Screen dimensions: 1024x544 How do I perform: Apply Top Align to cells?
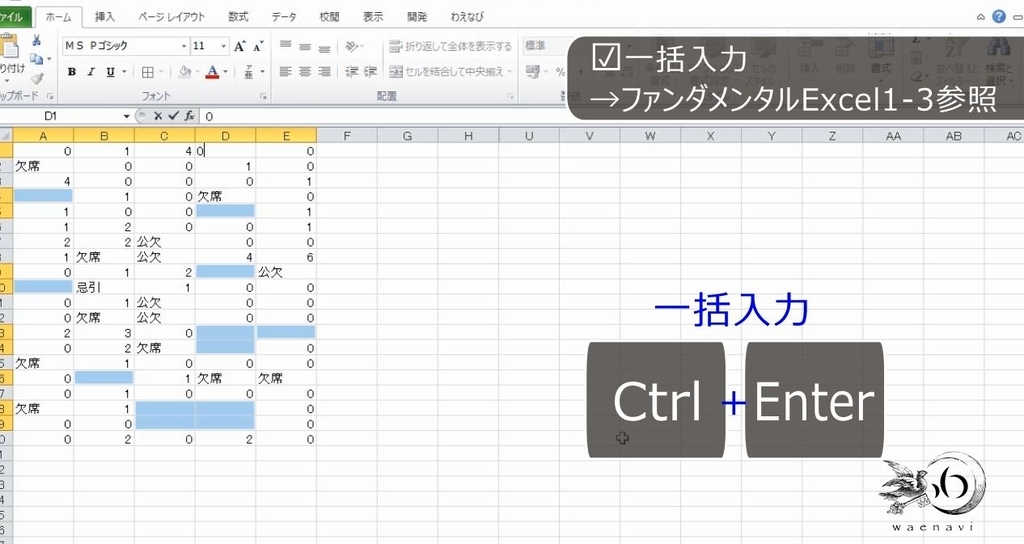coord(285,46)
